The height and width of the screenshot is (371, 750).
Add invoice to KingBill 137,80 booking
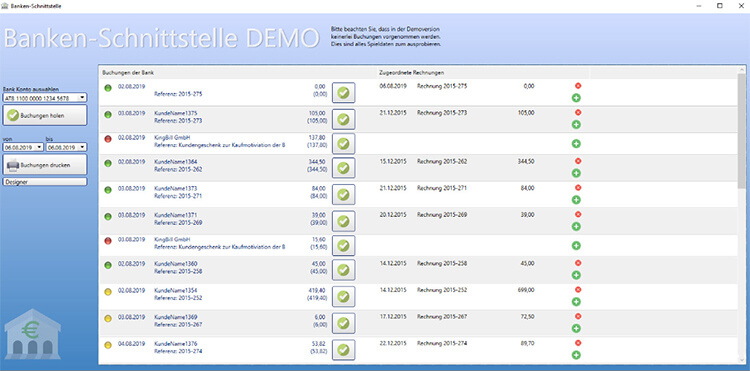click(x=576, y=143)
